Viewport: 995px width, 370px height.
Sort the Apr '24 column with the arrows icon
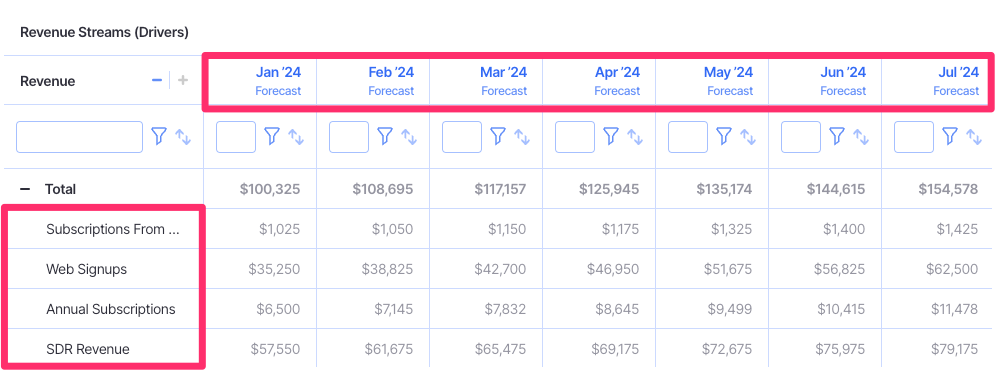point(635,136)
